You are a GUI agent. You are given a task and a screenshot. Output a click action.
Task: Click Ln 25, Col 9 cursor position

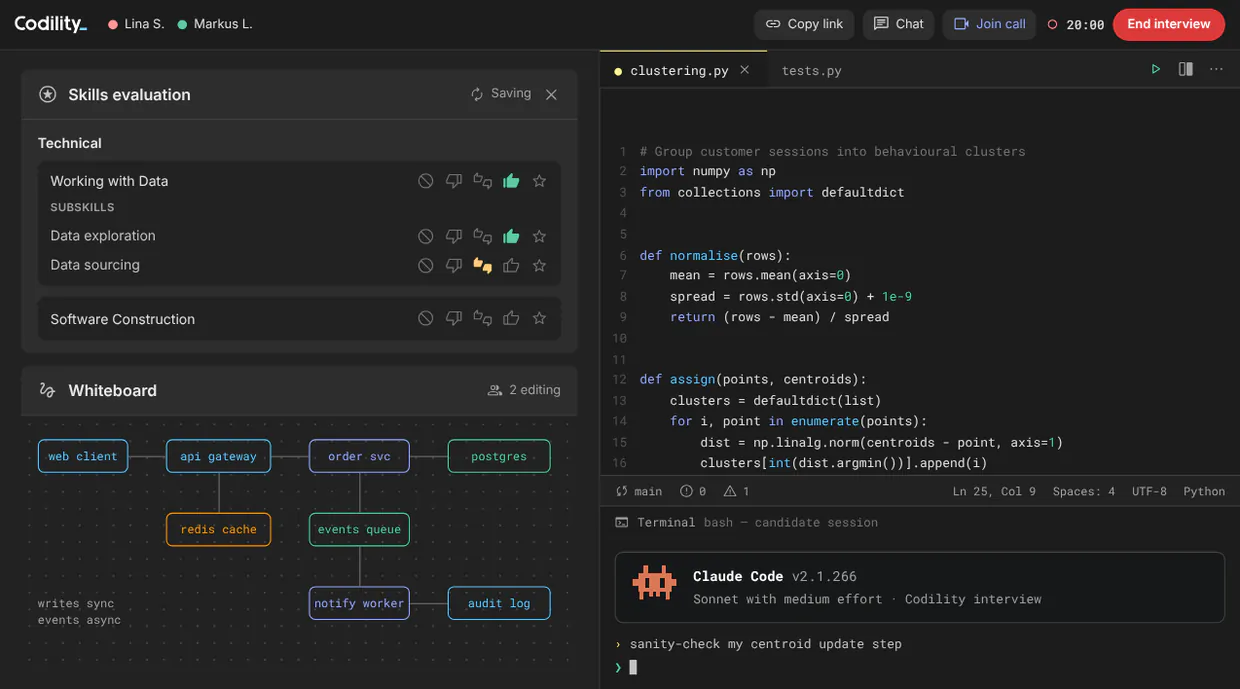point(994,491)
